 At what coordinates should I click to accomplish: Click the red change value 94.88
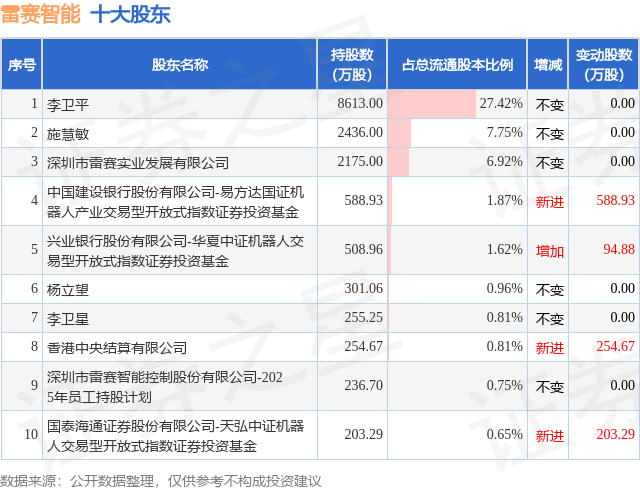point(619,249)
